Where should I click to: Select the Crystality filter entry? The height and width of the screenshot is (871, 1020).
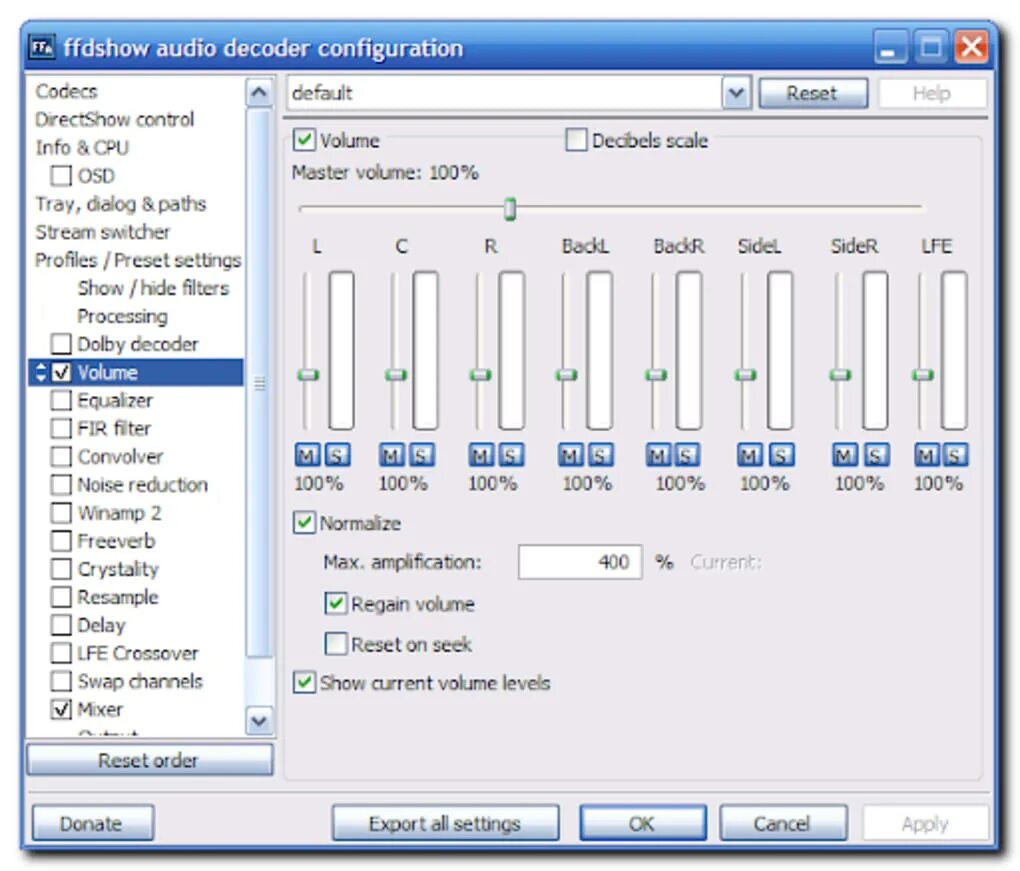pos(118,569)
